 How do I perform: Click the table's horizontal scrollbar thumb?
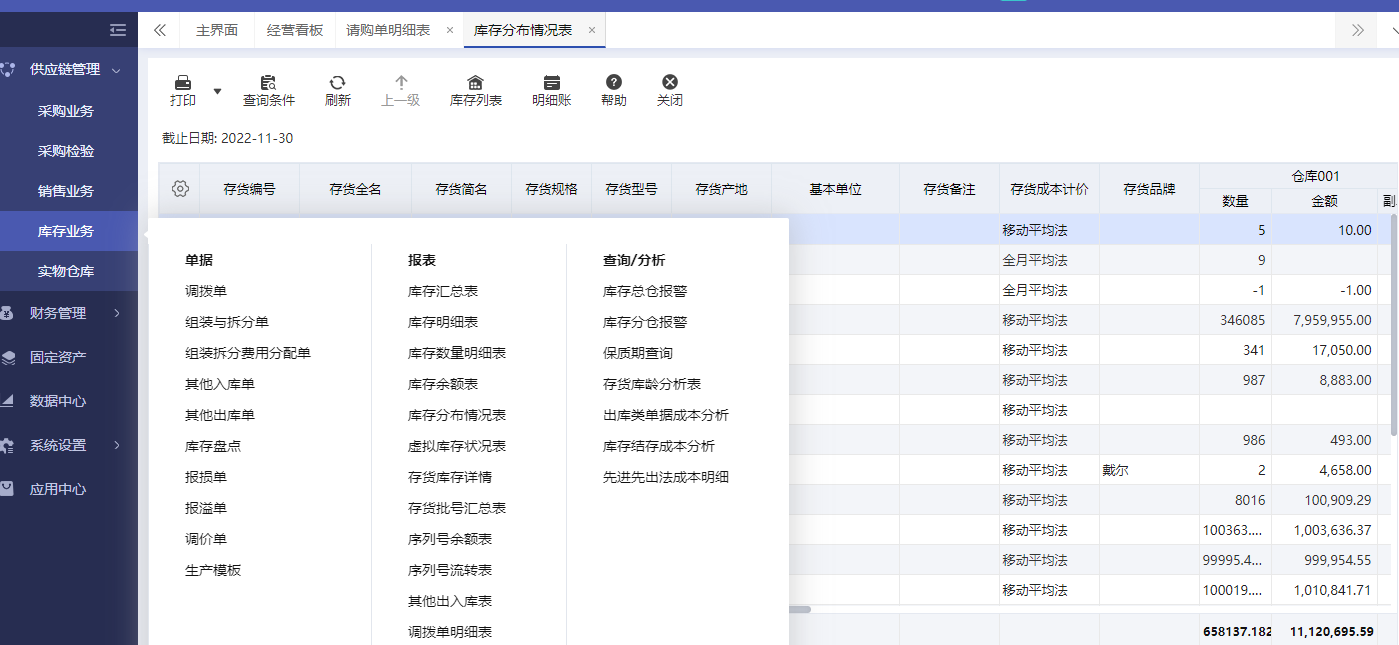800,609
